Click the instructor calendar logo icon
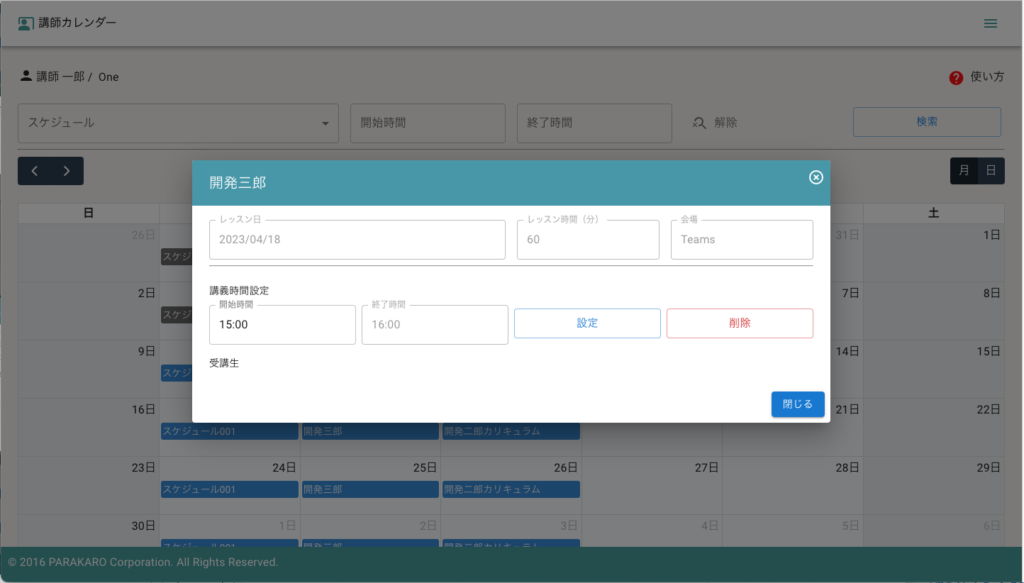Screen dimensions: 1024x583 25,23
